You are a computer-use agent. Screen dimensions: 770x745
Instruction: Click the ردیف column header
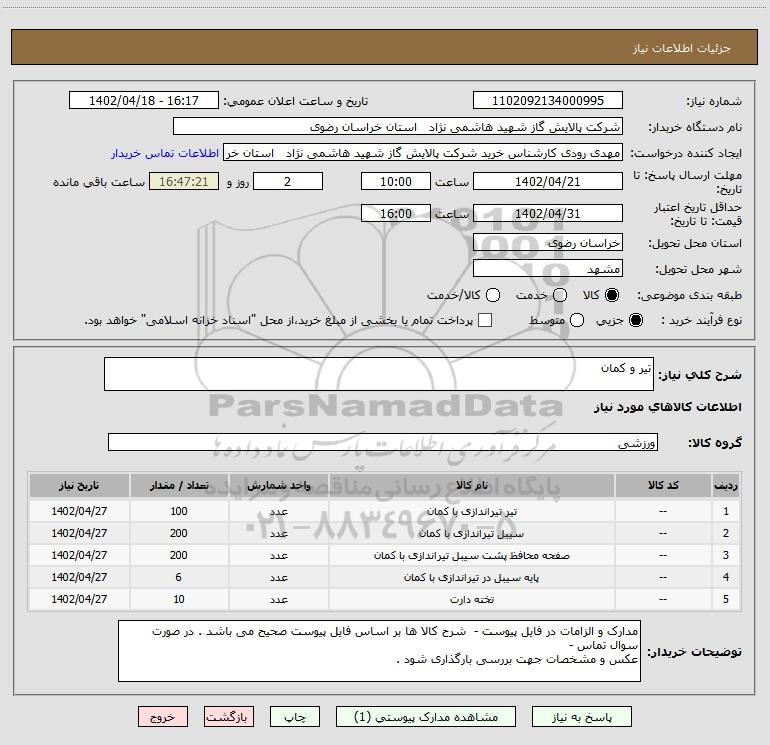(726, 486)
